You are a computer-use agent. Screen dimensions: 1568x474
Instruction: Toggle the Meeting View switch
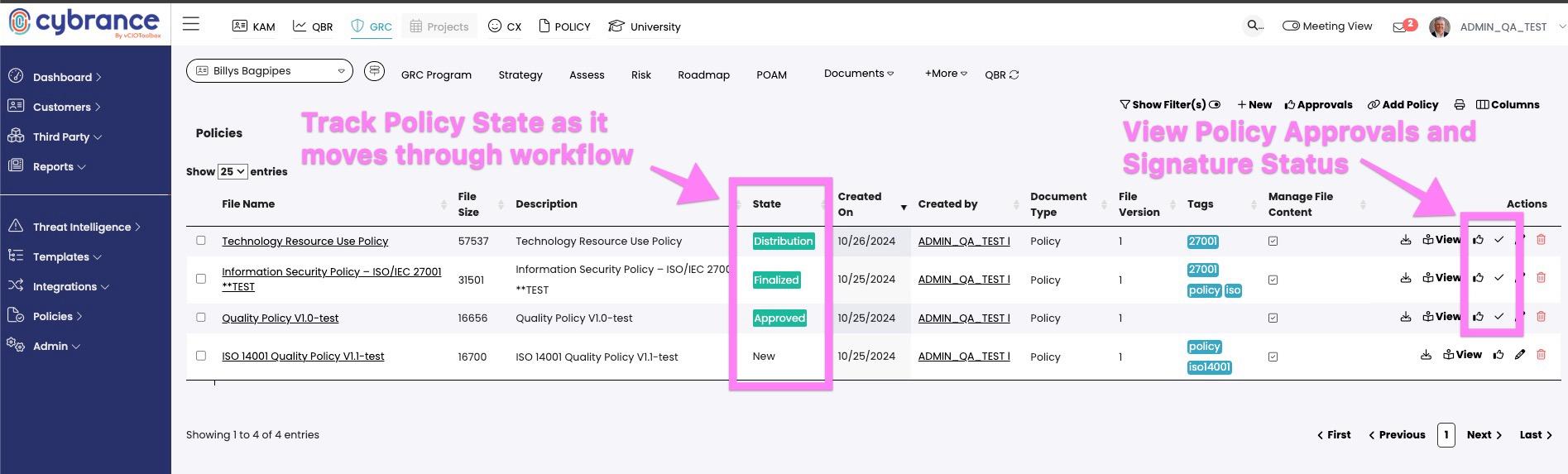click(1291, 26)
